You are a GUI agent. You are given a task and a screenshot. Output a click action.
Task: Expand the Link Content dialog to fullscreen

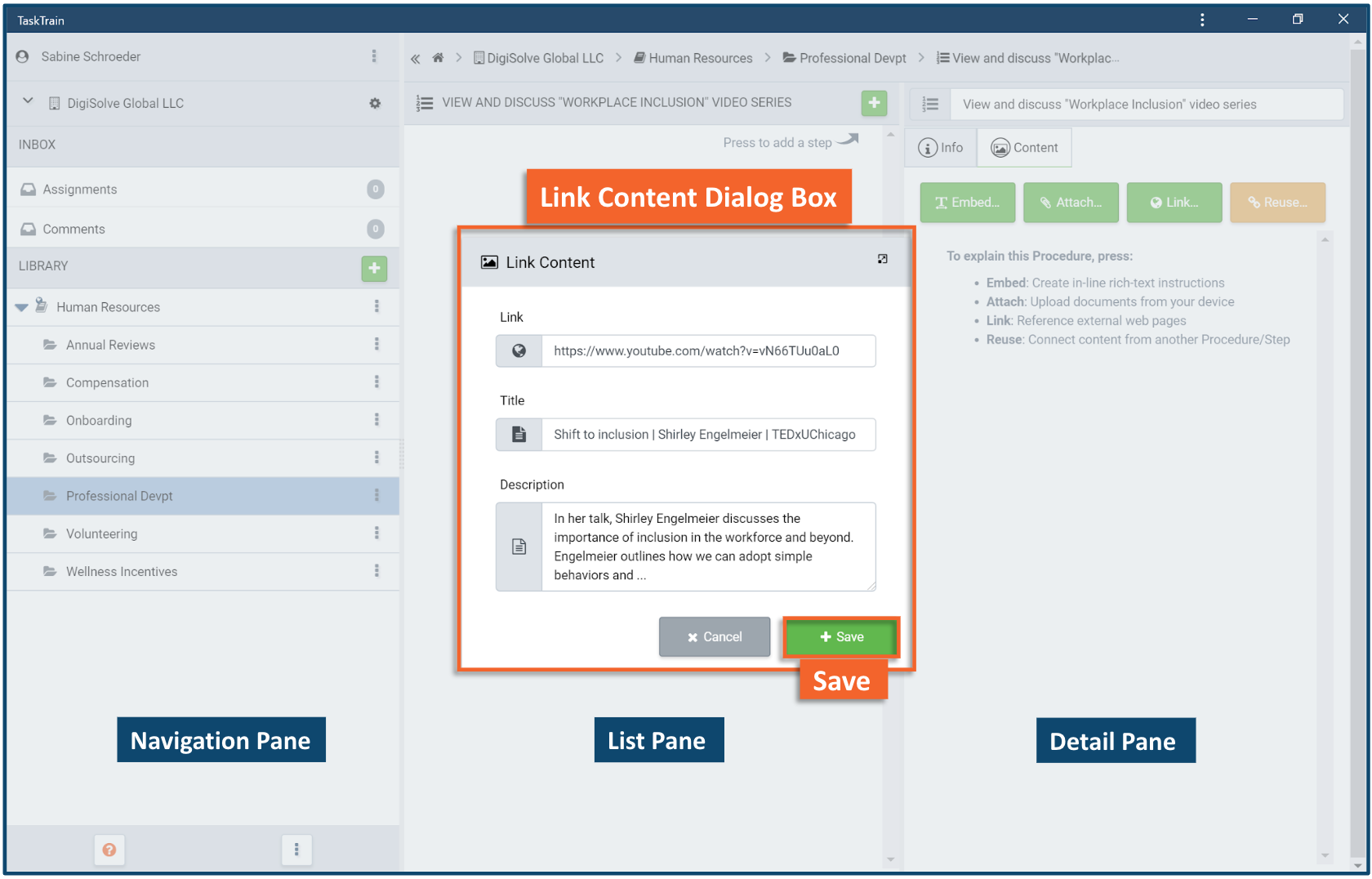click(882, 259)
